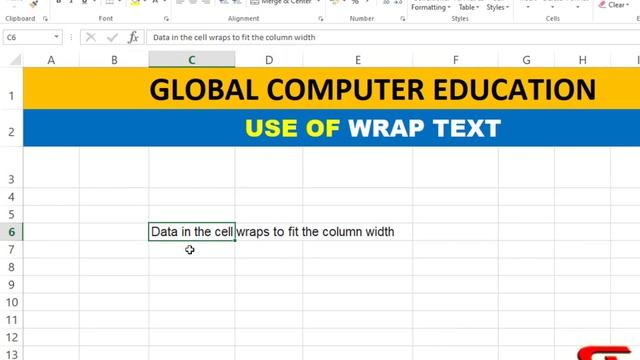Select column D header
The height and width of the screenshot is (360, 640).
point(269,60)
